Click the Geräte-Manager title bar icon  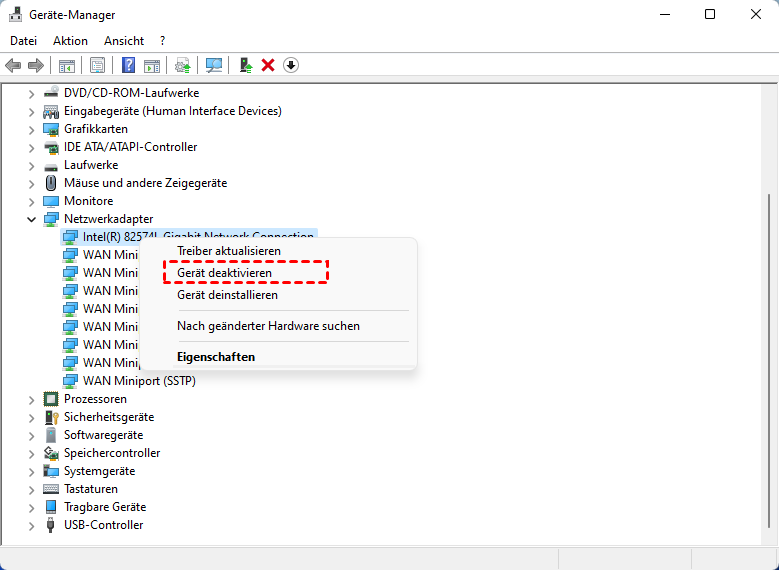pos(15,15)
